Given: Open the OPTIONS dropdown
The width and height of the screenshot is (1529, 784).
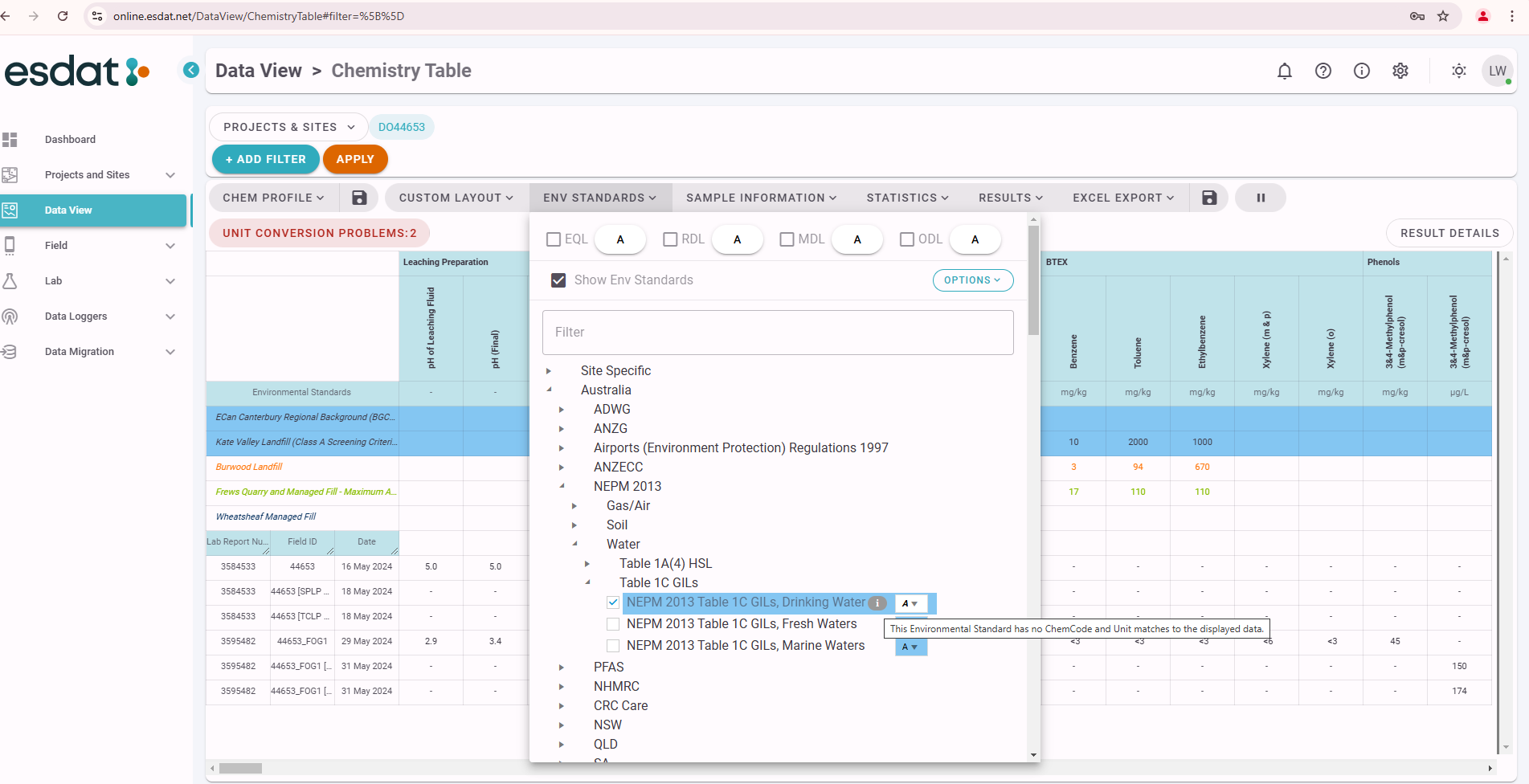Looking at the screenshot, I should (972, 280).
